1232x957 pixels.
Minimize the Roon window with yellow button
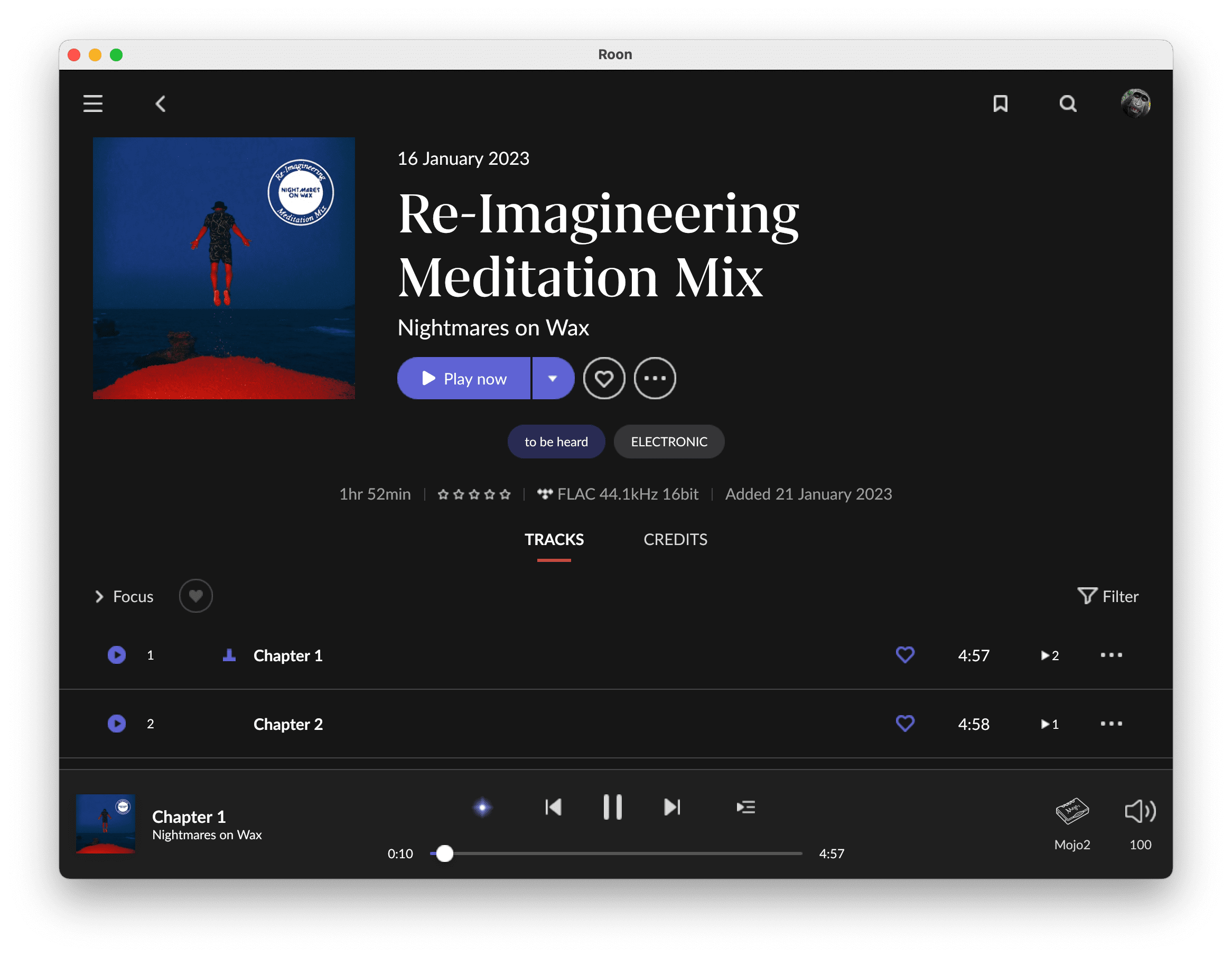(95, 55)
